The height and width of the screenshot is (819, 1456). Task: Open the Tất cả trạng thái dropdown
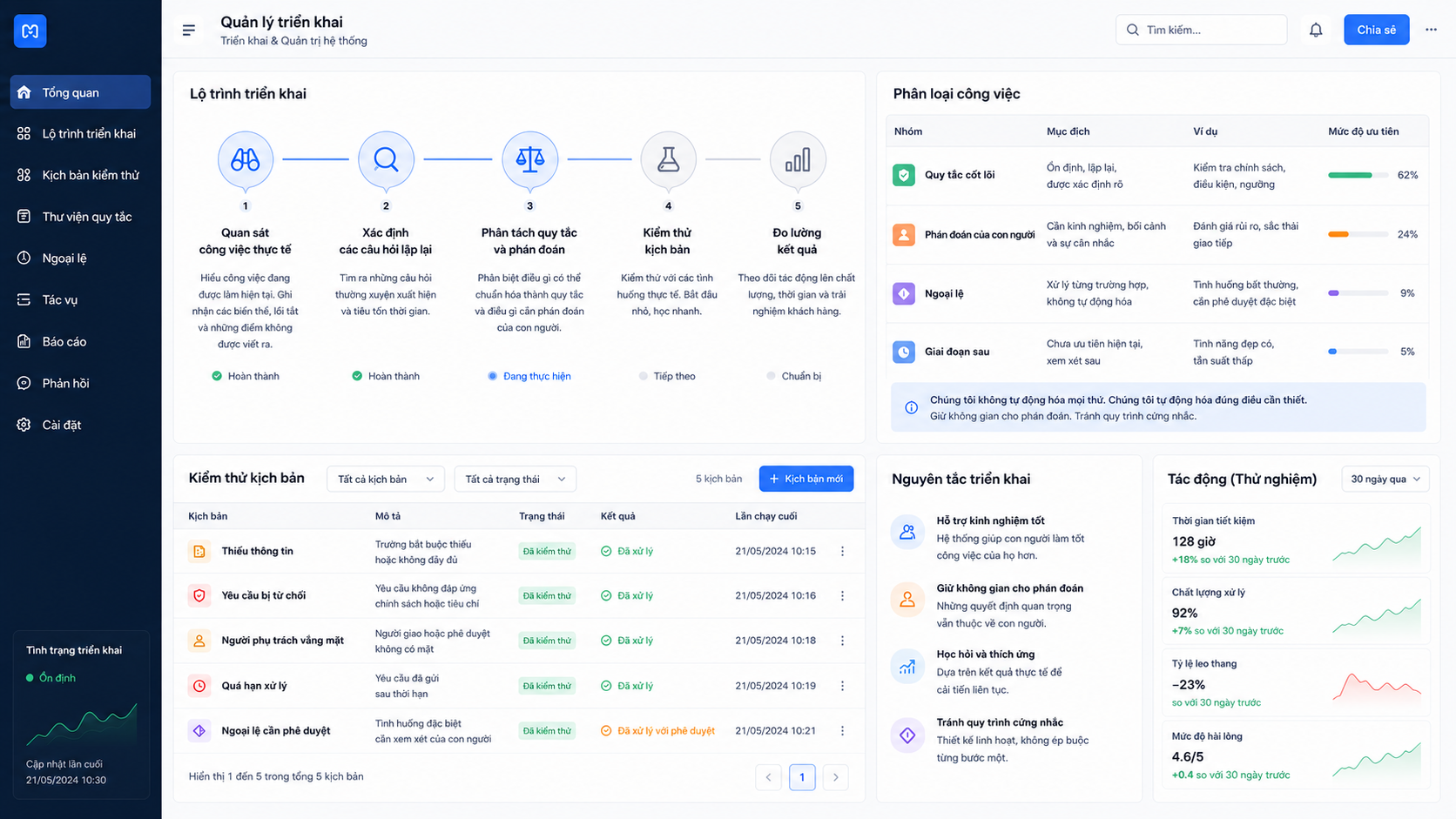tap(516, 480)
